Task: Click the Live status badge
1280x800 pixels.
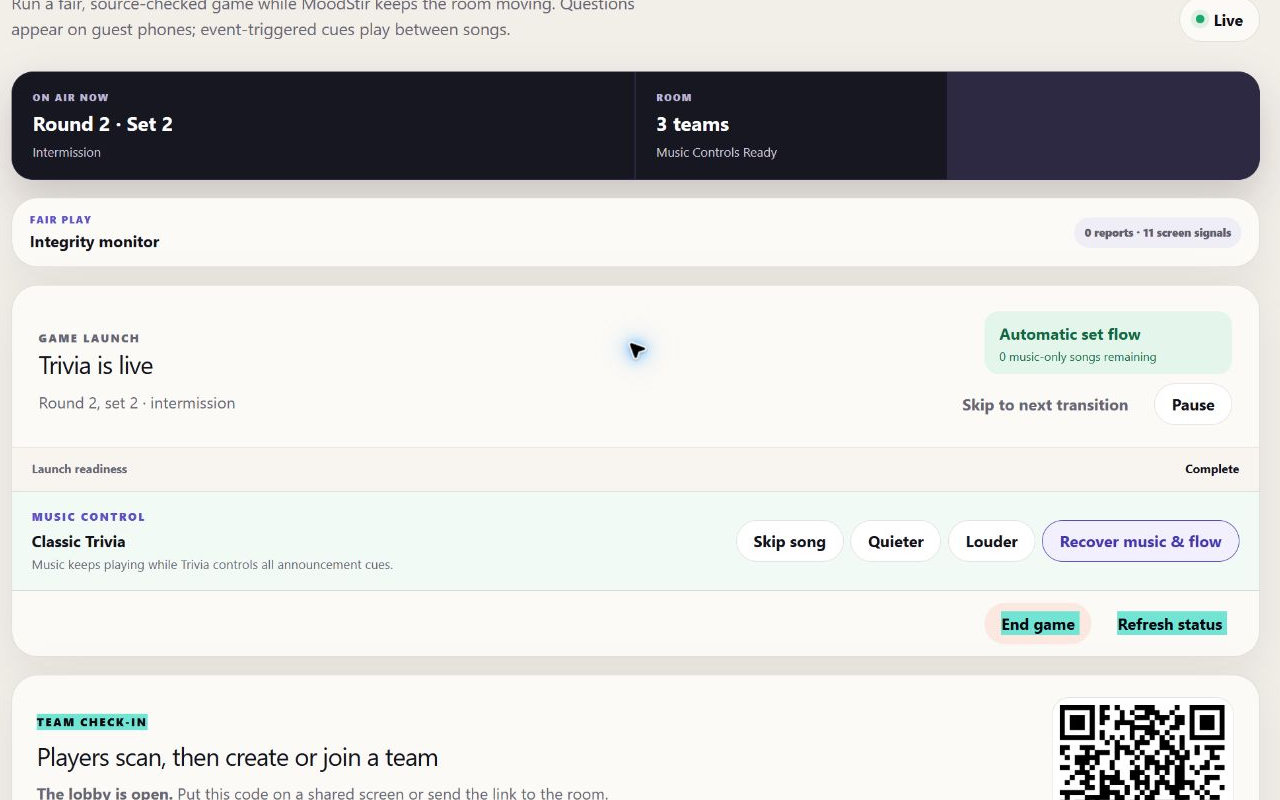Action: [1219, 20]
